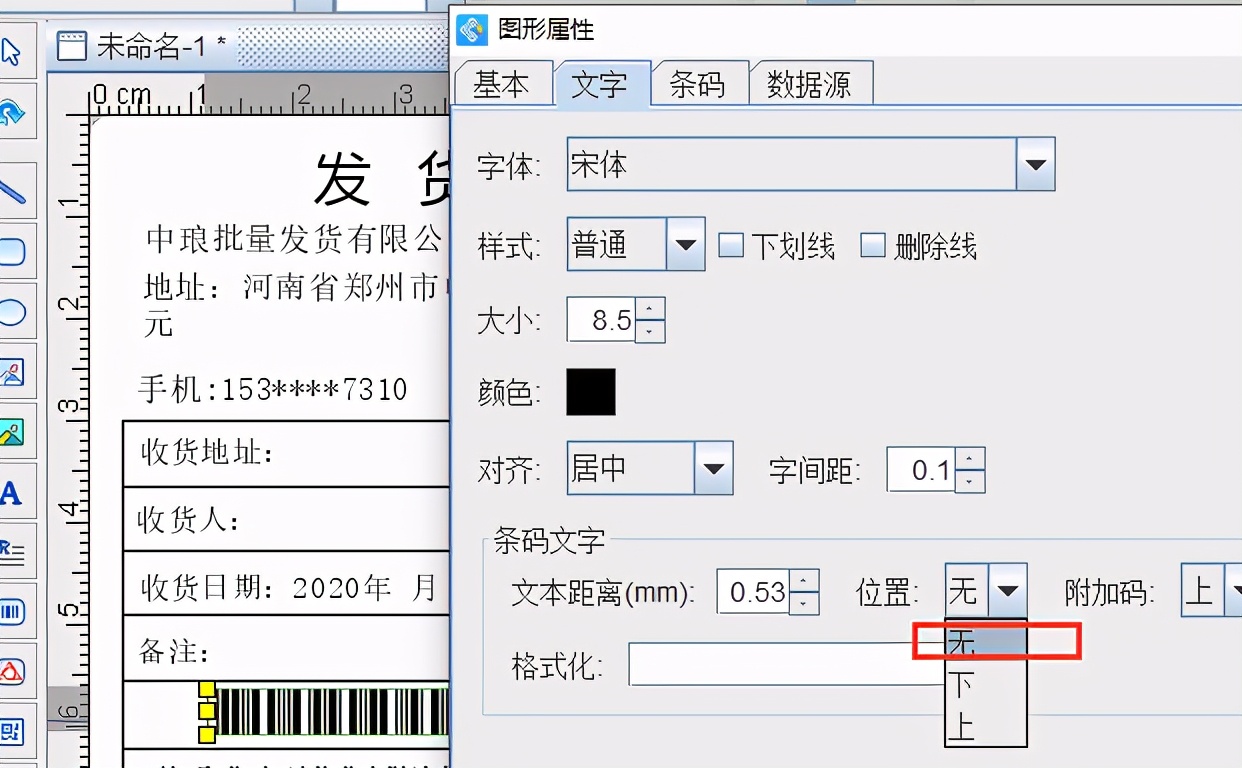Select the rounded rectangle tool
Screen dimensions: 1242x768
click(x=15, y=252)
